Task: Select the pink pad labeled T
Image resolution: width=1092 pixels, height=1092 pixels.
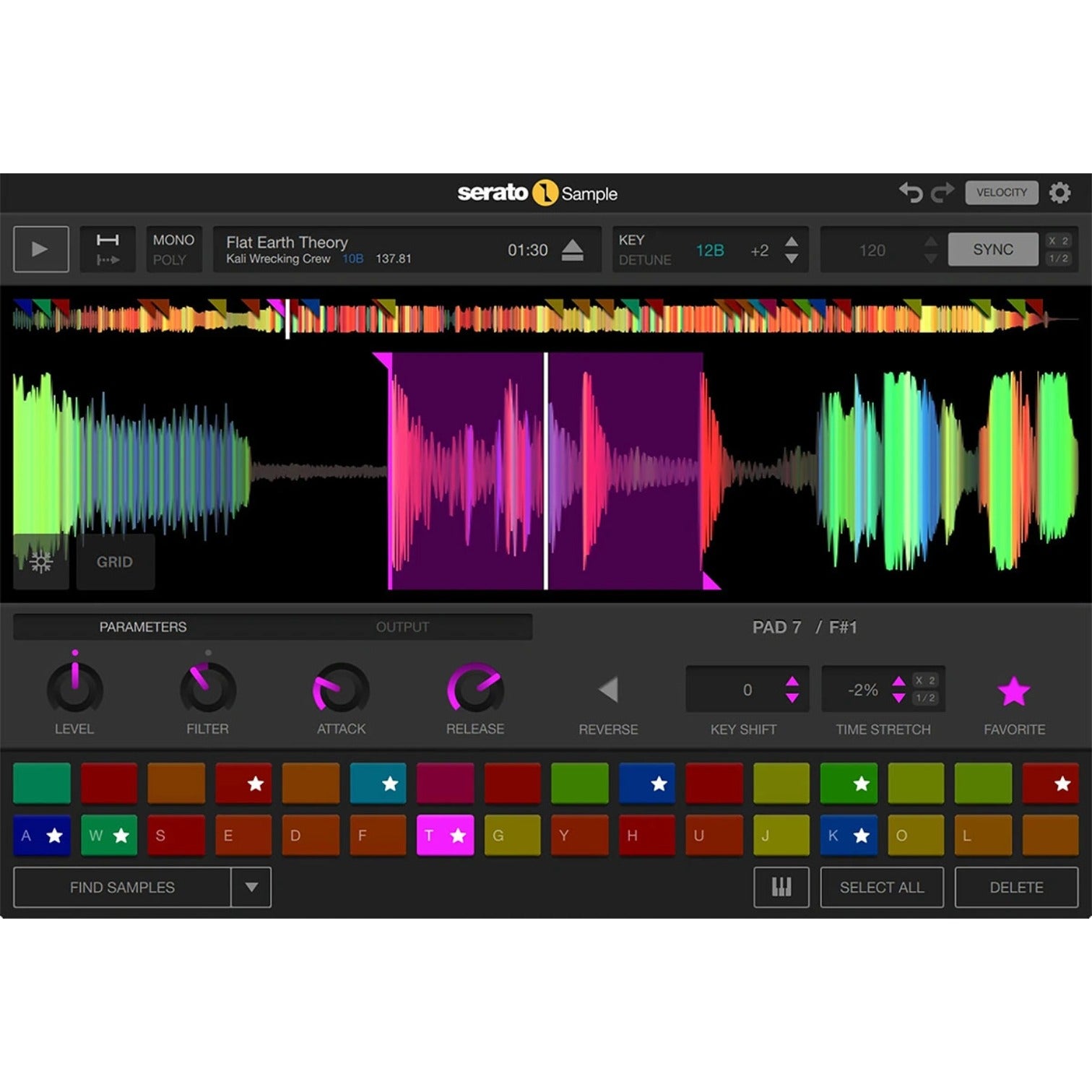Action: pyautogui.click(x=445, y=836)
